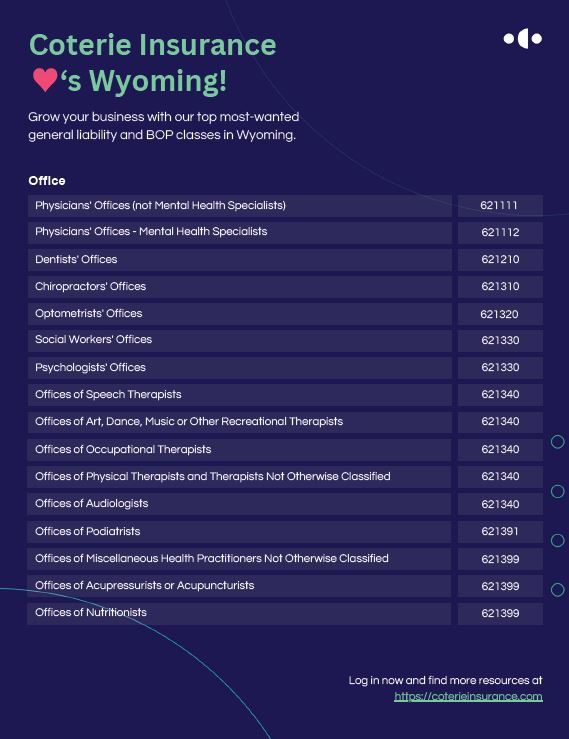Click the pink heart icon
This screenshot has width=569, height=739.
click(x=45, y=79)
